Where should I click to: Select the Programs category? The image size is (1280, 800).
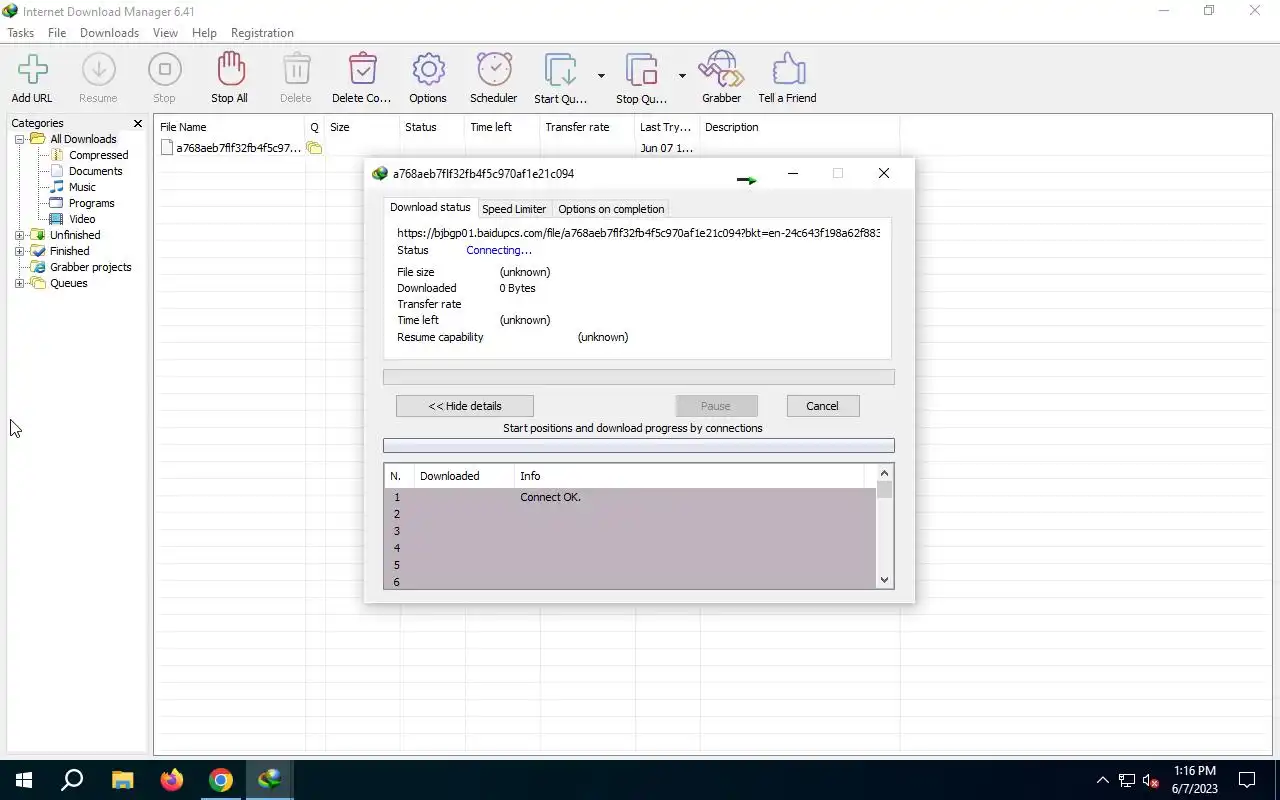tap(91, 203)
